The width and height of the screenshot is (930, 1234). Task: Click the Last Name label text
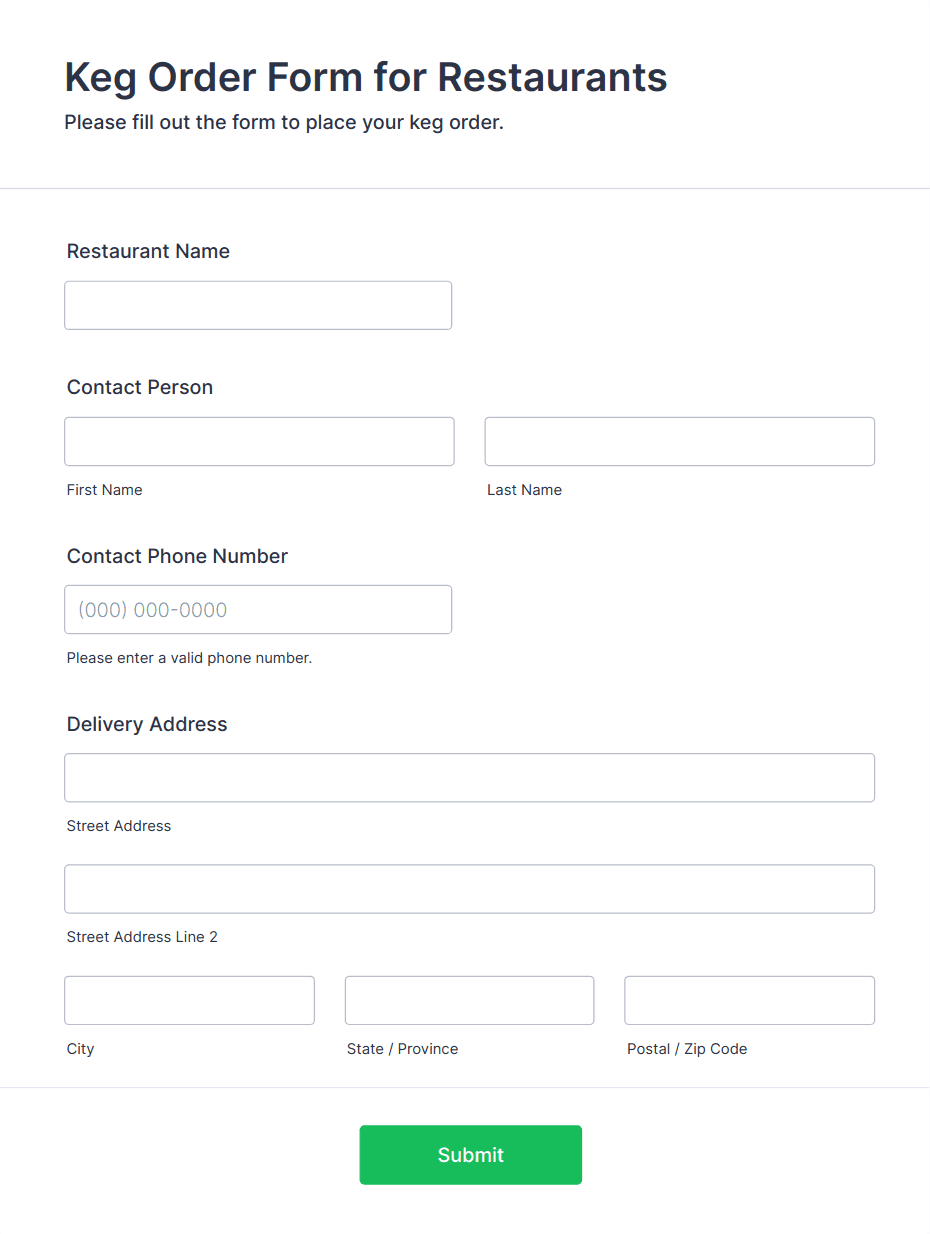pos(524,490)
